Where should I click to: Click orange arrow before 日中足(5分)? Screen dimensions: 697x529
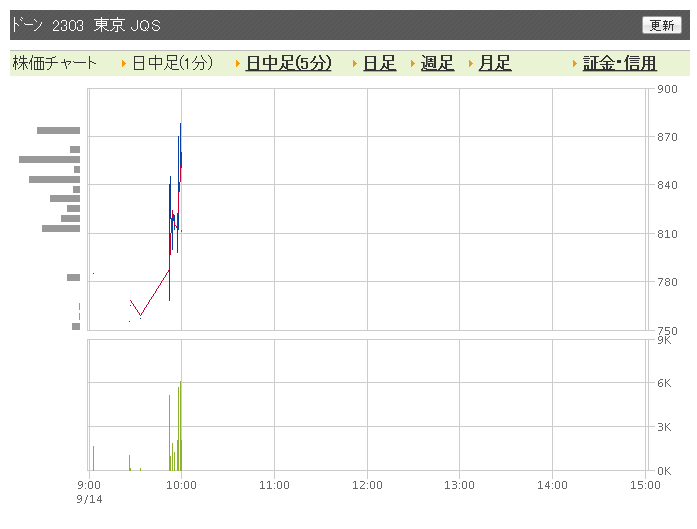(x=238, y=64)
